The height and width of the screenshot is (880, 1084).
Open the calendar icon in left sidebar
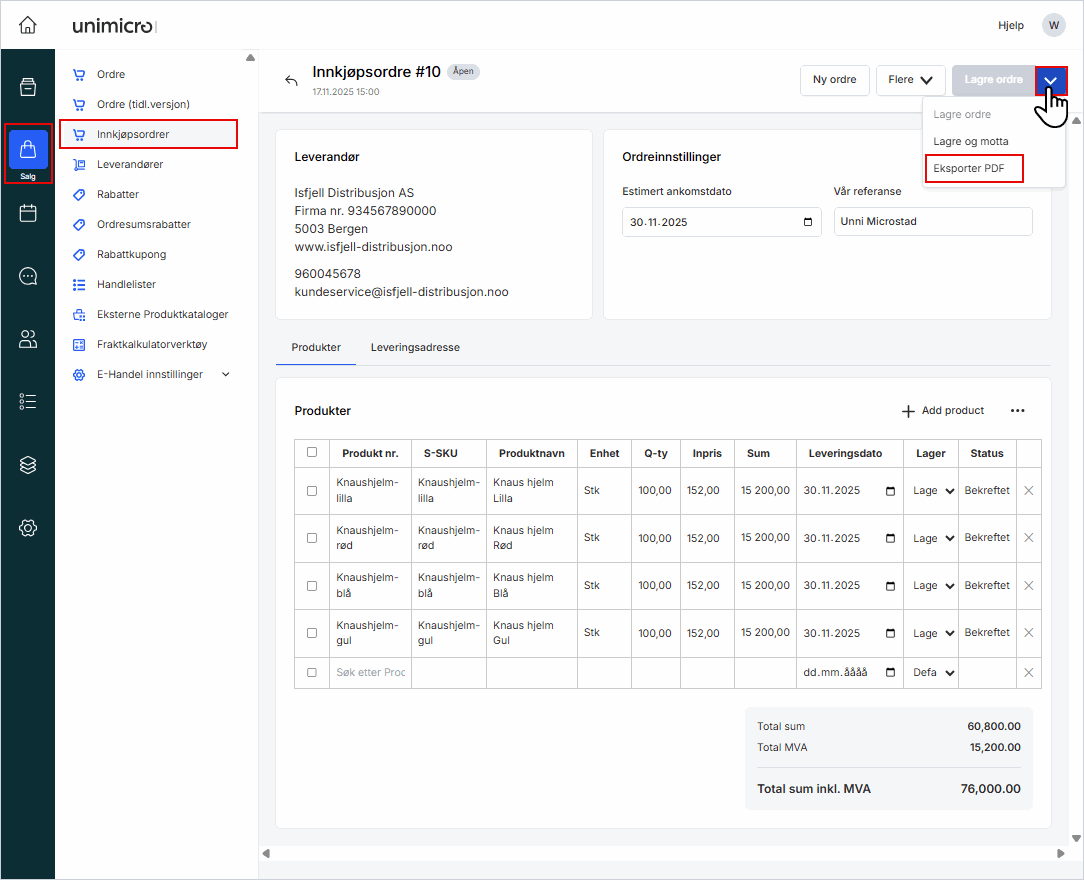pos(28,213)
